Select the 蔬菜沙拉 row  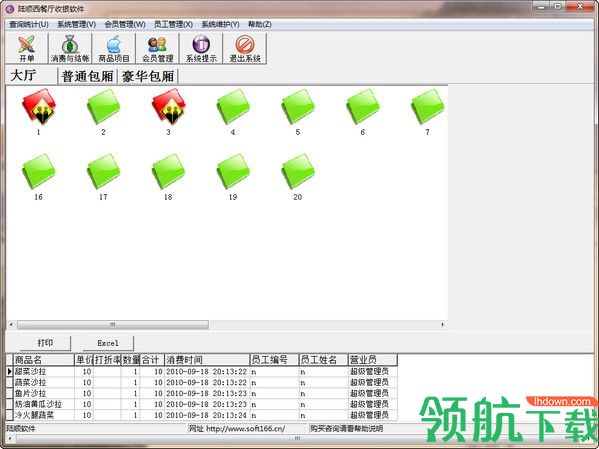click(x=201, y=382)
